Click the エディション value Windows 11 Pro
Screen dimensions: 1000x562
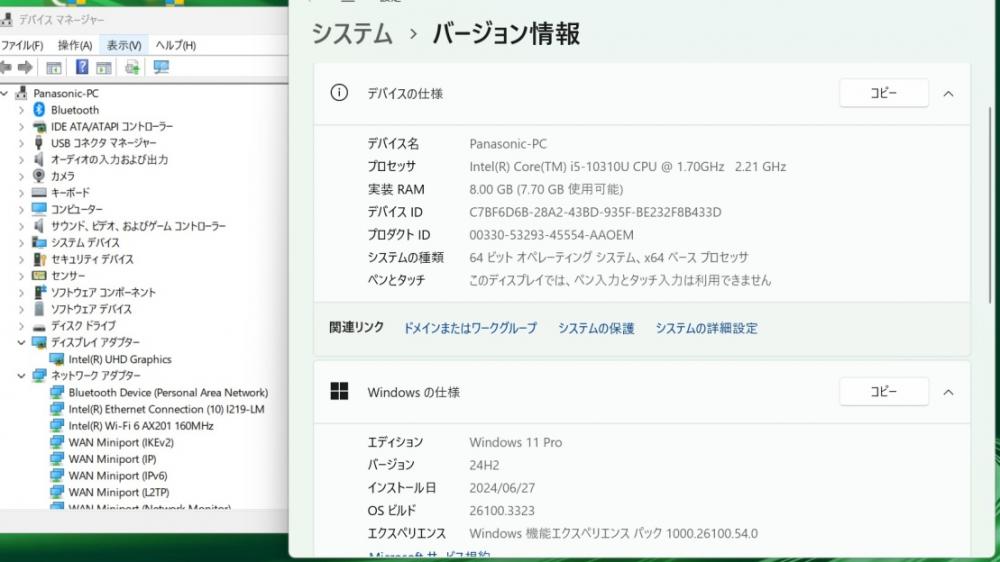(516, 442)
